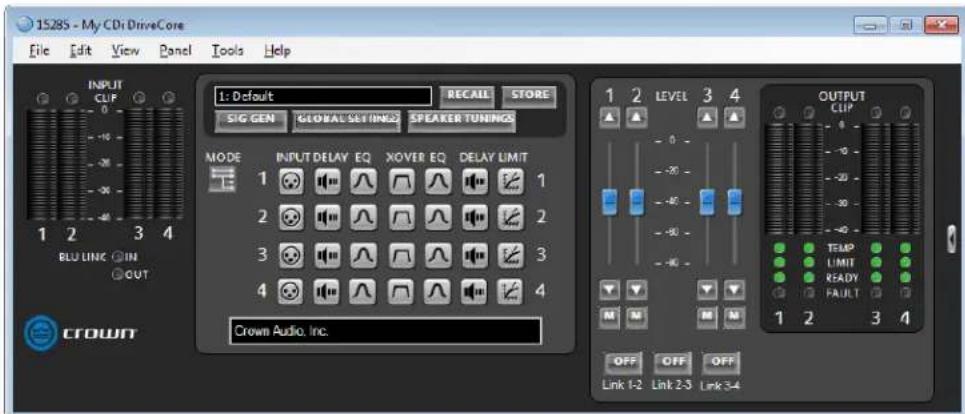Viewport: 965px width, 414px height.
Task: Open the File menu
Action: [40, 51]
